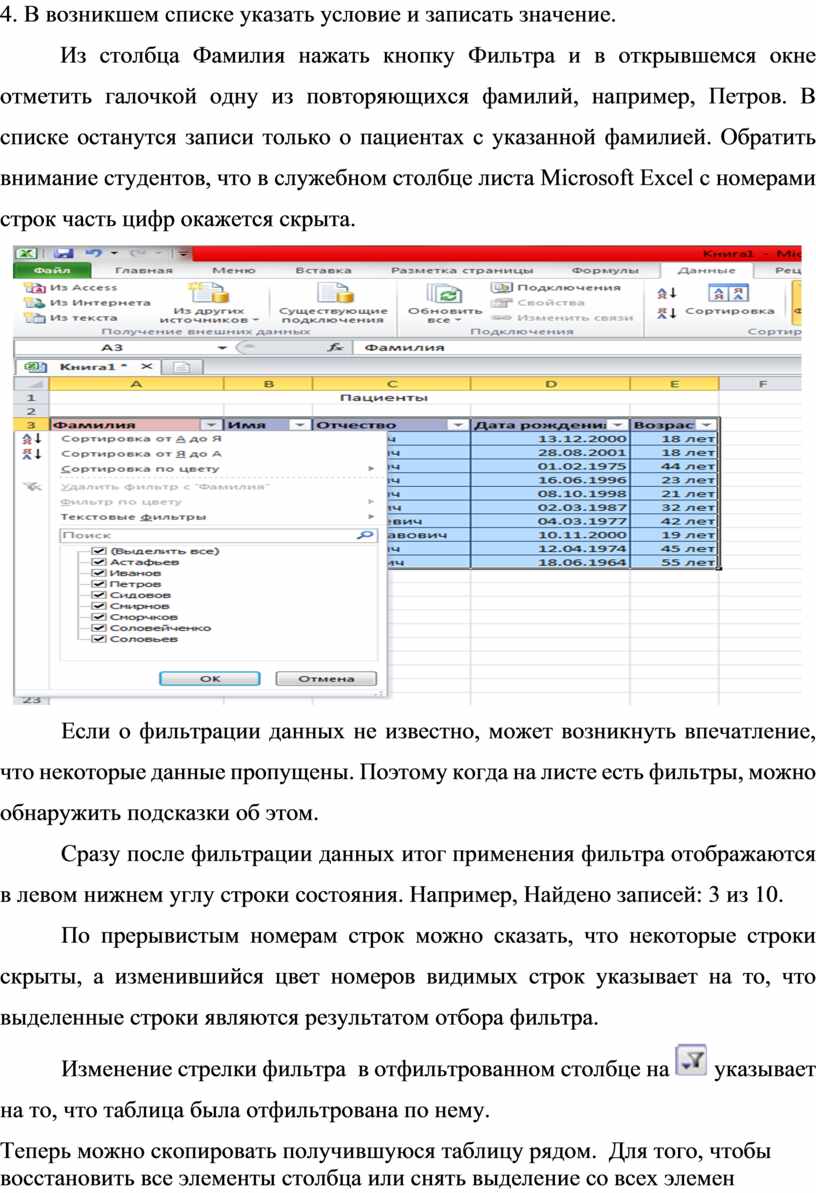Uncheck the Соловейченко checkbox
This screenshot has height=1193, width=816.
click(97, 628)
